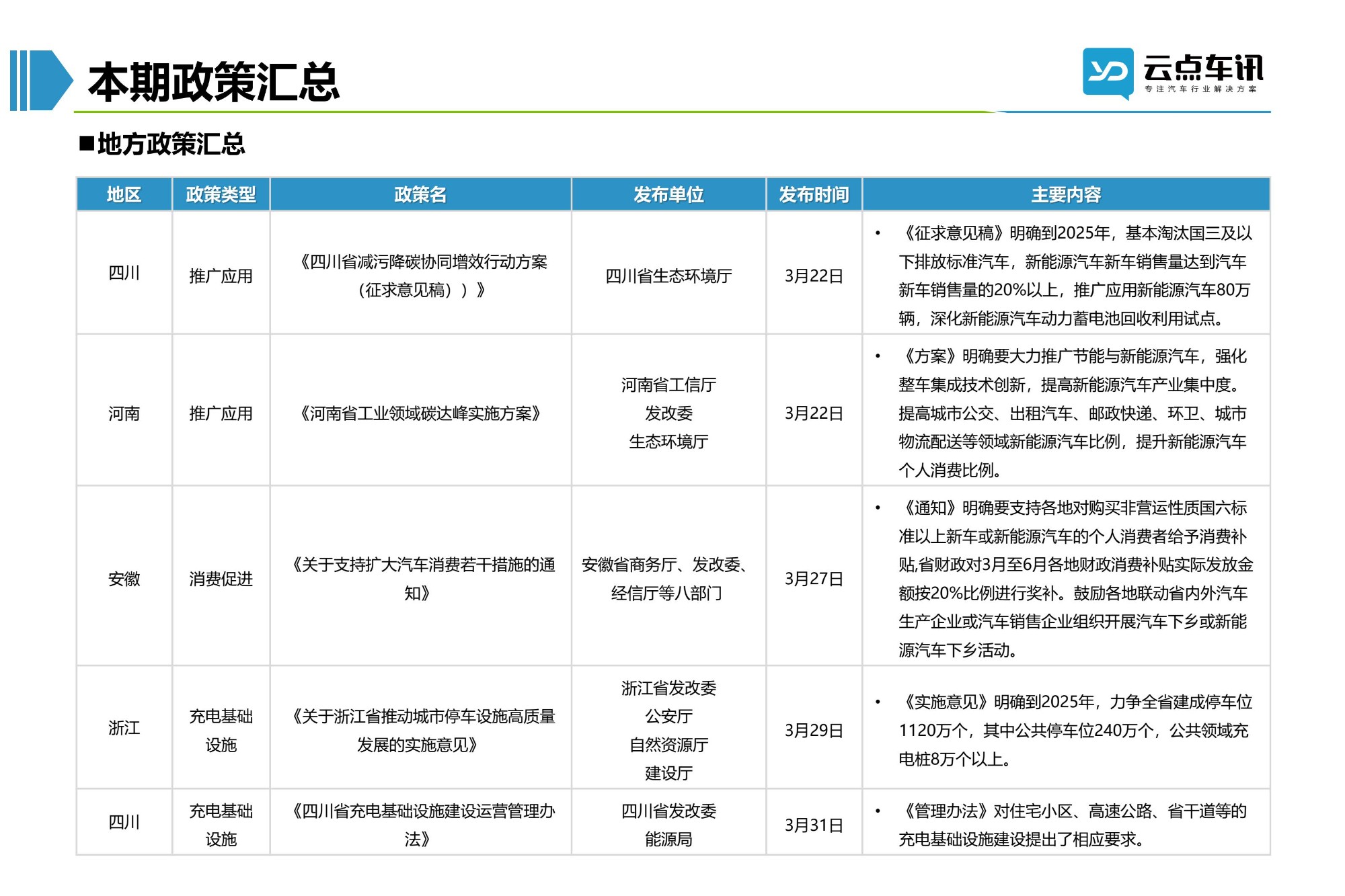
Task: Click the 主要内容 column header
Action: (x=1066, y=194)
